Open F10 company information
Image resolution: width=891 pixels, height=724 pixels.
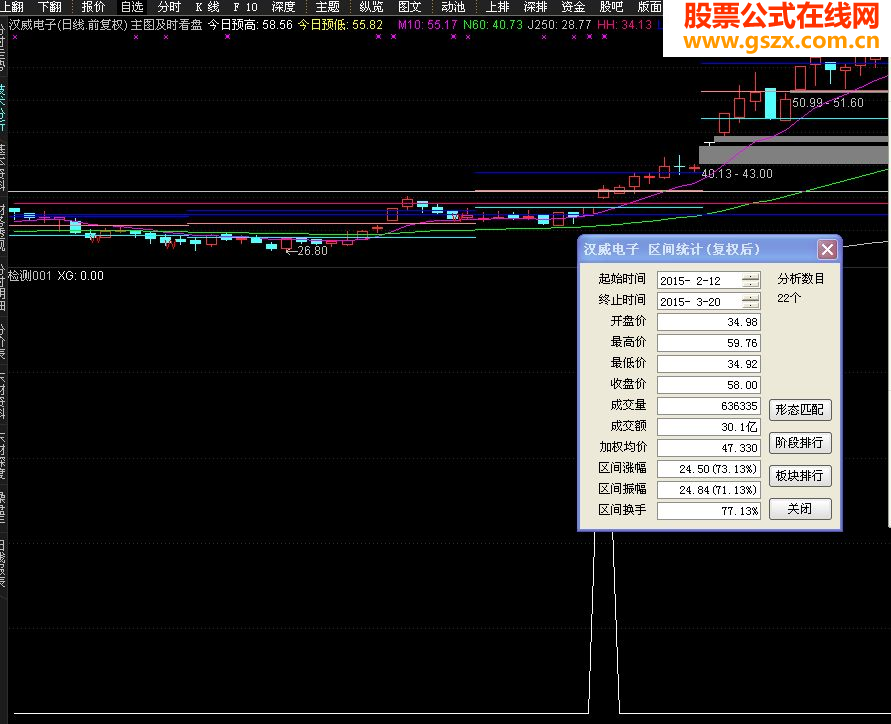[x=245, y=7]
